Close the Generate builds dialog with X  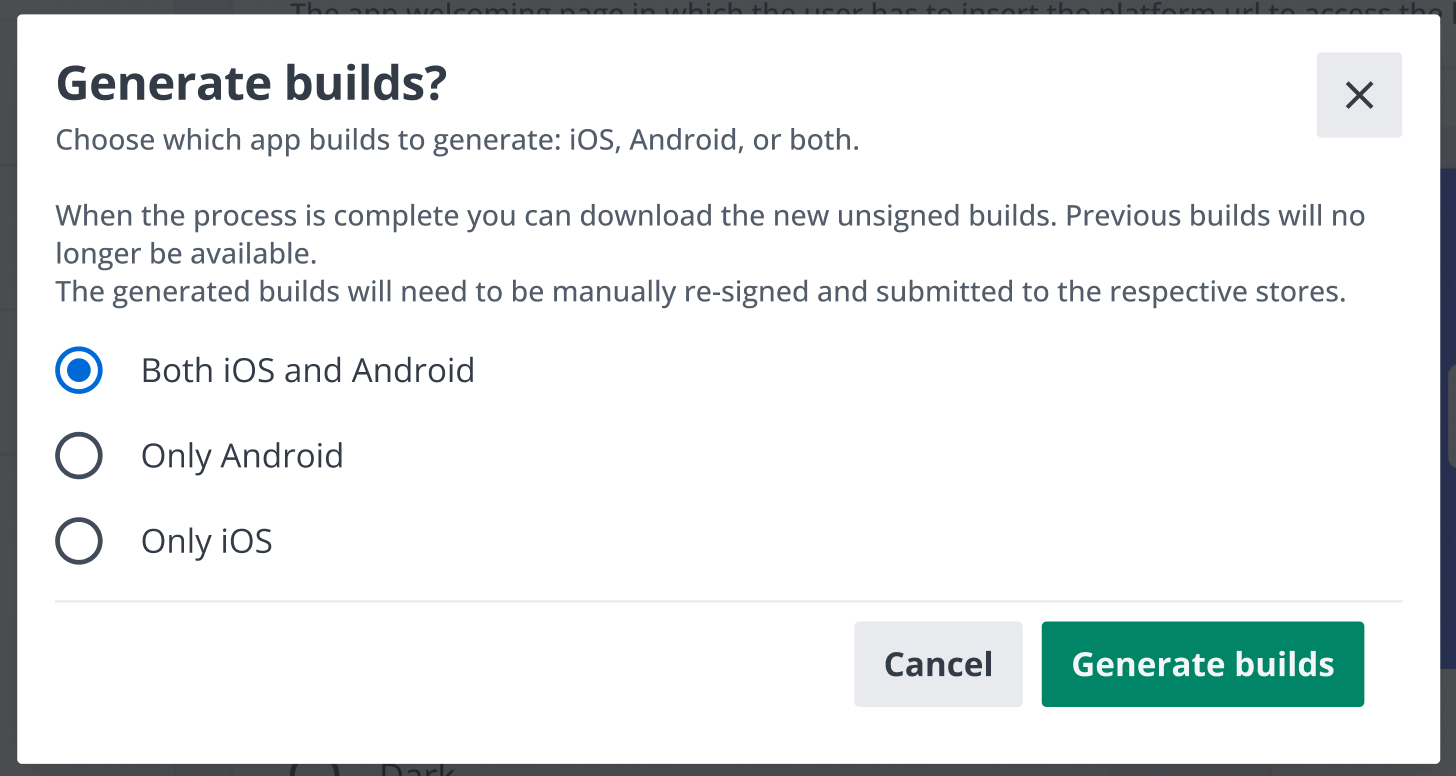pos(1359,95)
